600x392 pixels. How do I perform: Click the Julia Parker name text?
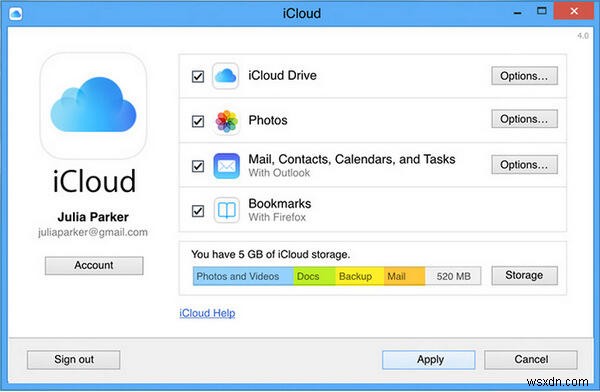pos(93,217)
